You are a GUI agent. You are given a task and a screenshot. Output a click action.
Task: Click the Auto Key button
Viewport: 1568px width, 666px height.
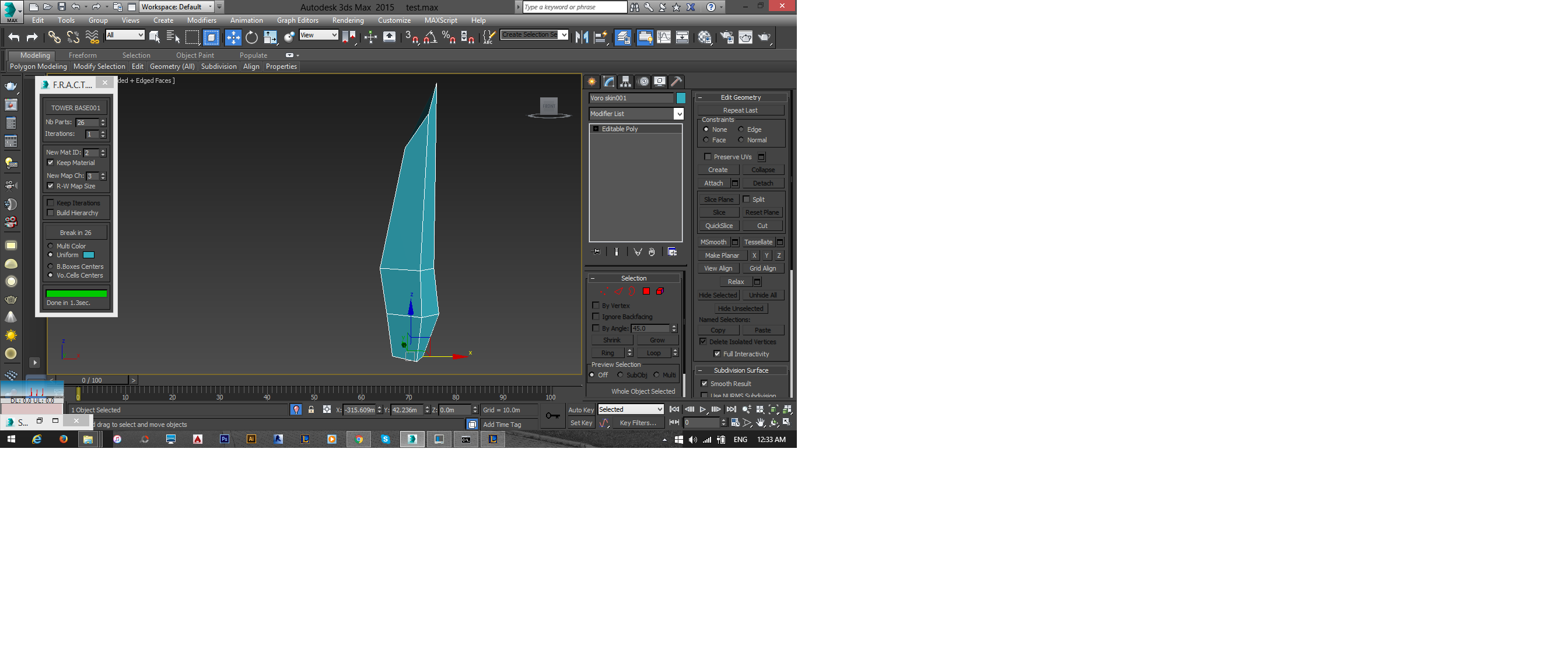(580, 410)
